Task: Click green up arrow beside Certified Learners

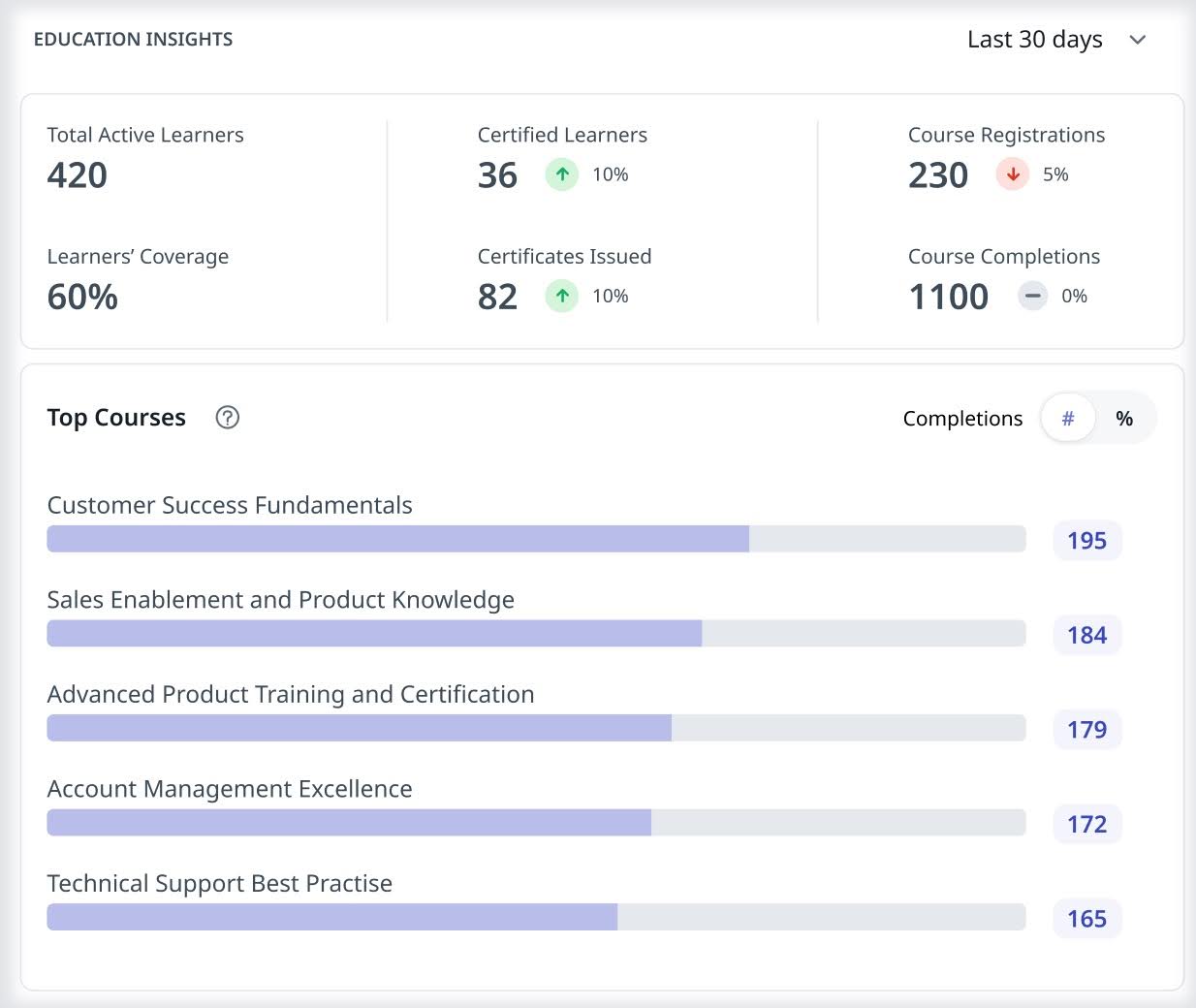Action: point(561,174)
